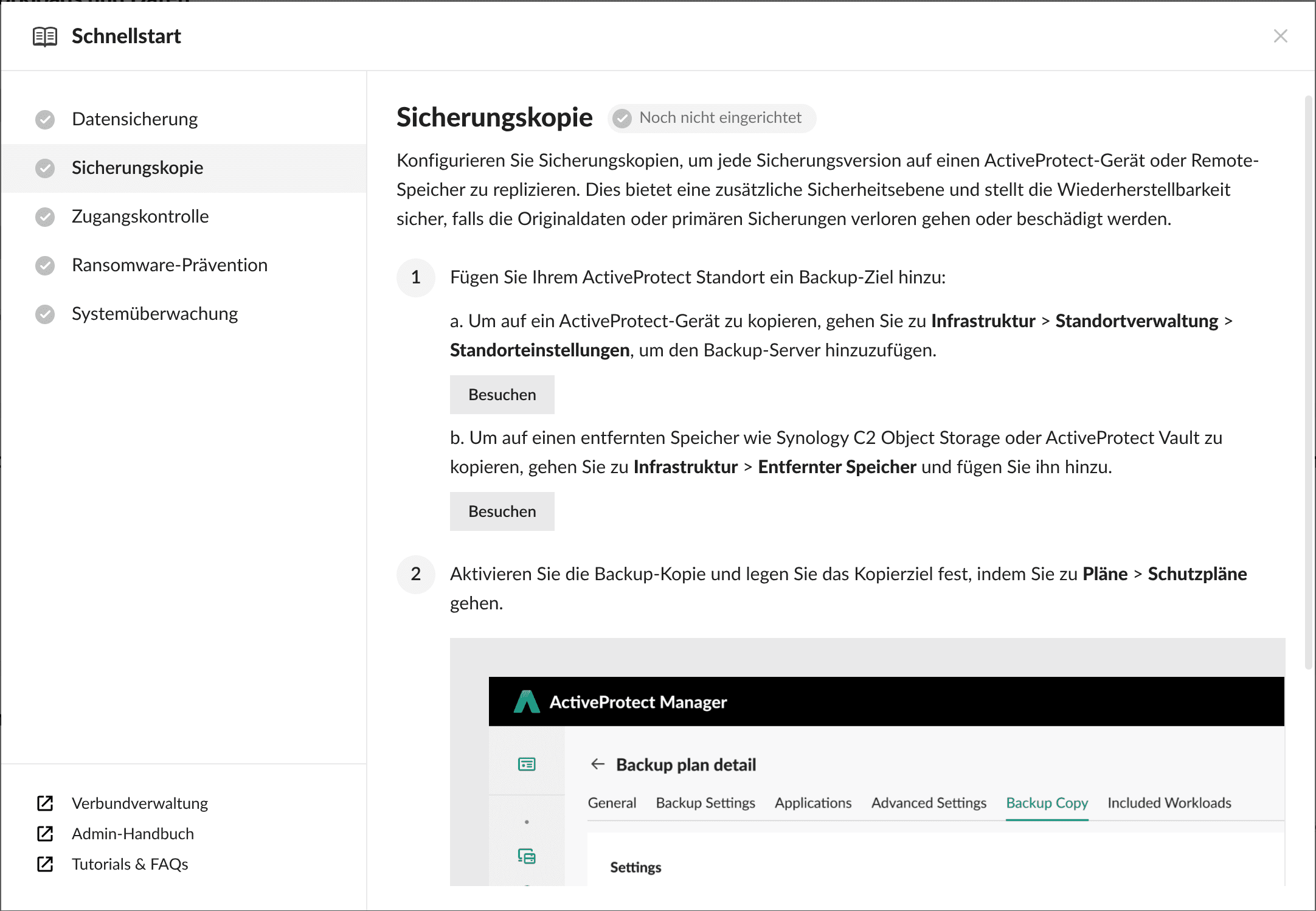Click the Ransomware-Prävention checkmark icon

tap(45, 266)
